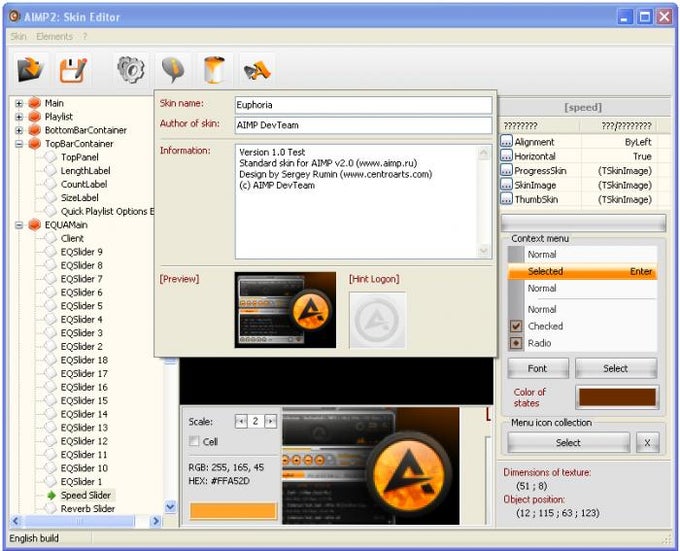Click the Radio item's bullet in context menu
680x551 pixels.
pos(516,343)
